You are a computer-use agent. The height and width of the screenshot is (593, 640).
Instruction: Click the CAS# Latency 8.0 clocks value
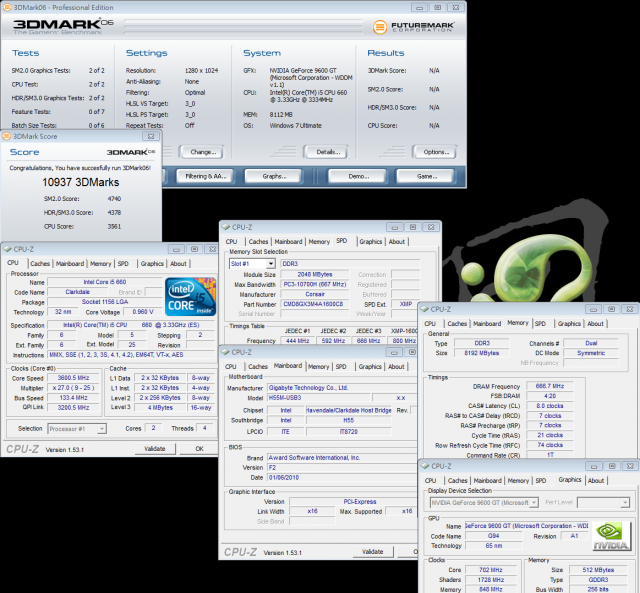(550, 406)
